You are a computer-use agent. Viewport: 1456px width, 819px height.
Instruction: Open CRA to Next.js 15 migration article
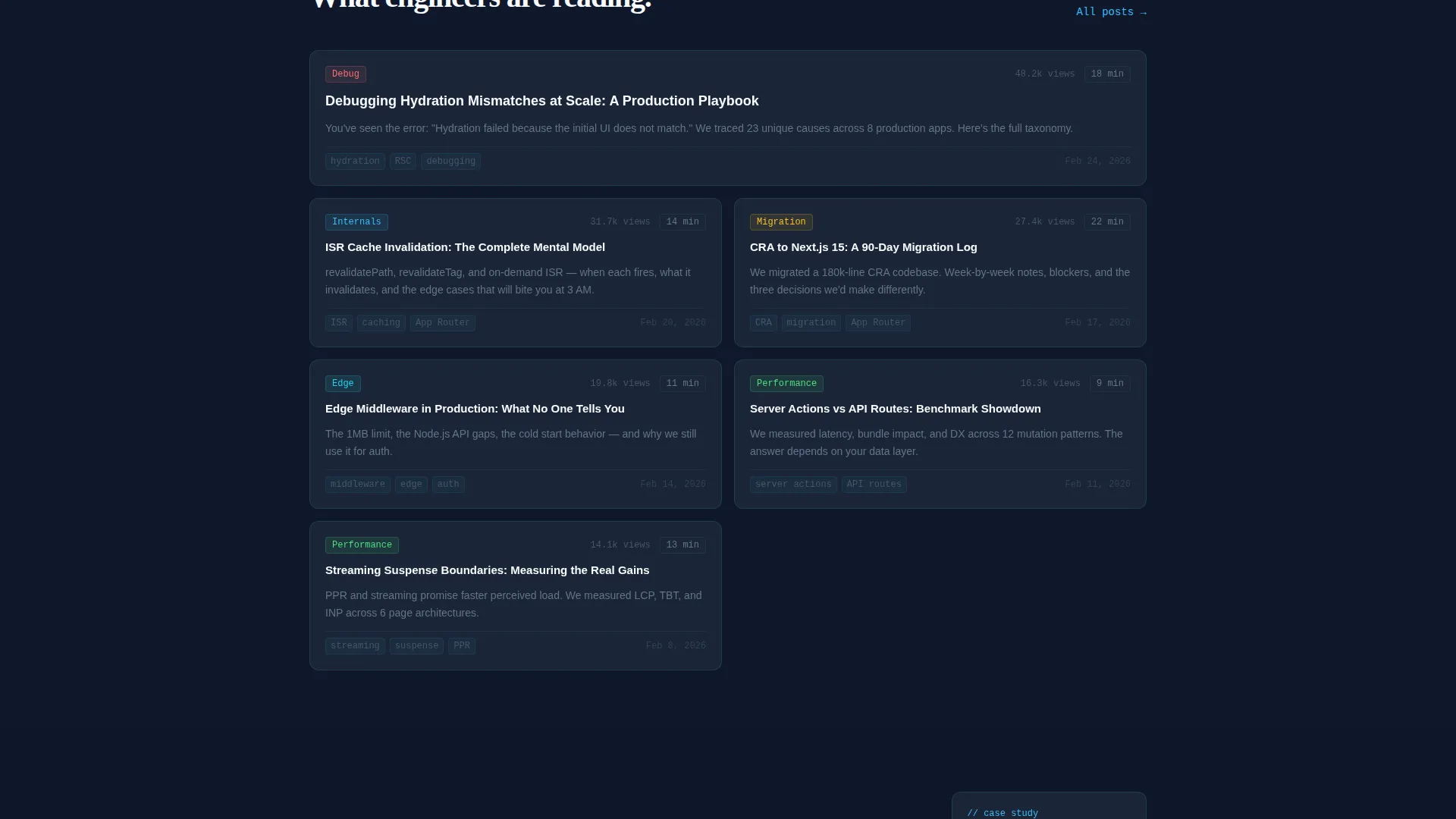(x=864, y=247)
